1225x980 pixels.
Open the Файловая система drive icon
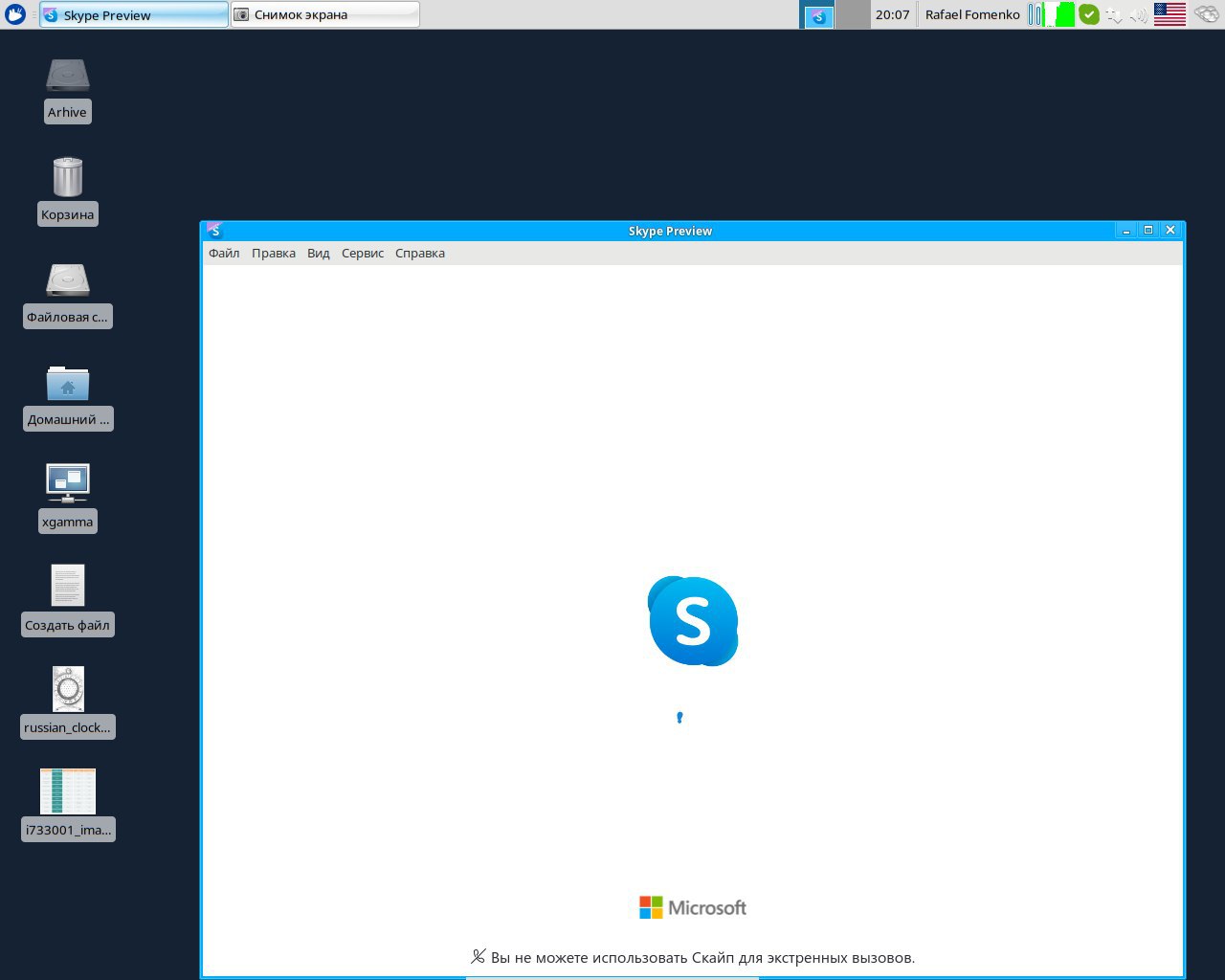68,280
